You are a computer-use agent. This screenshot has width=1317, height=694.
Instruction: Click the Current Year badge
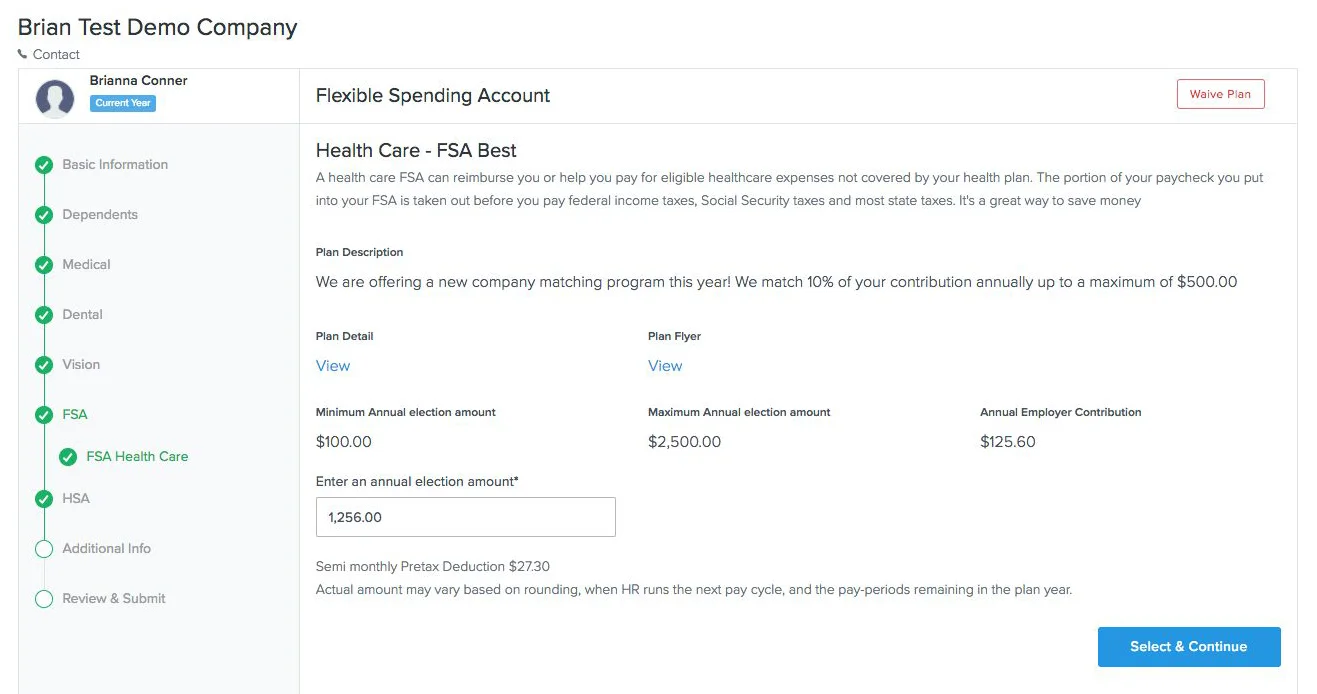pyautogui.click(x=123, y=103)
